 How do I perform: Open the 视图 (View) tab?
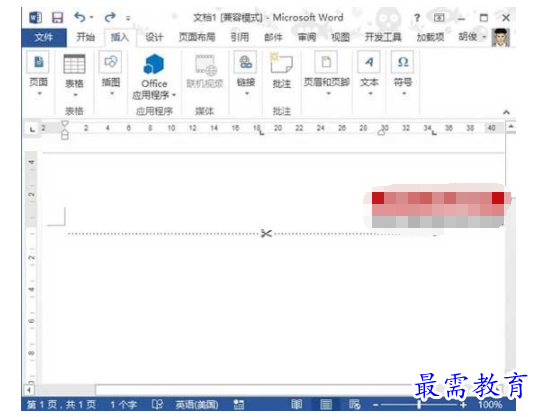(x=340, y=37)
